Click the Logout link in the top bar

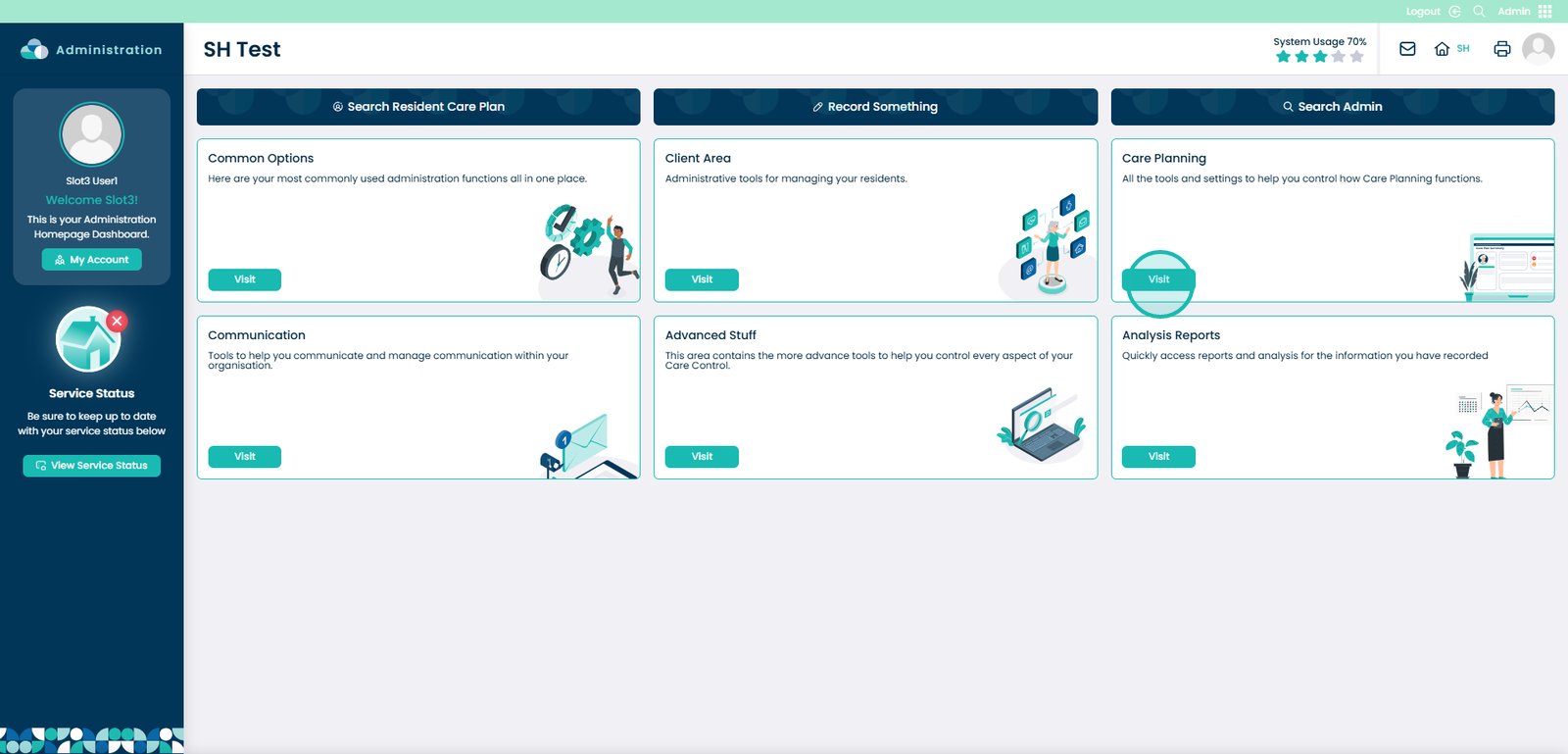click(1433, 12)
